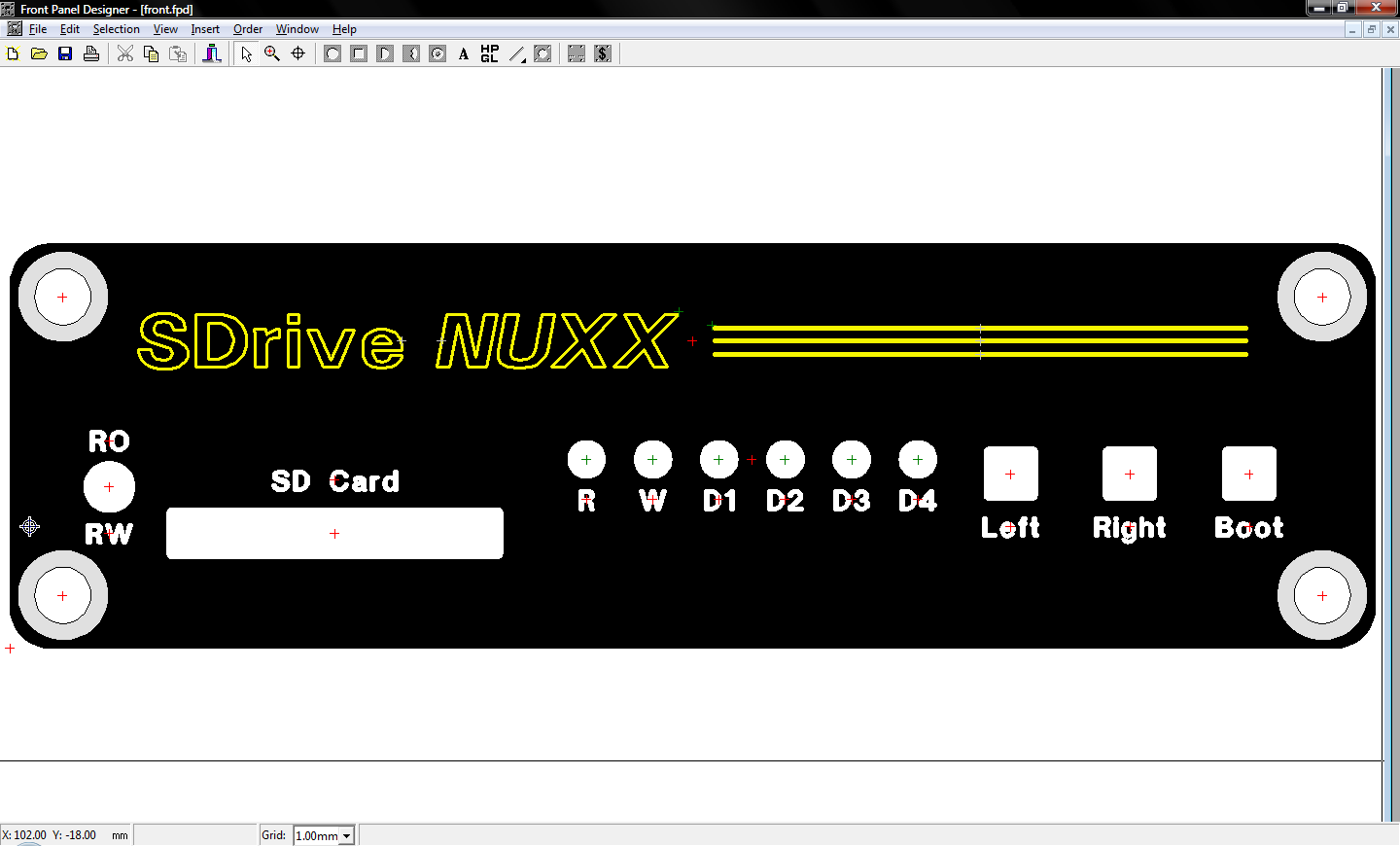Cut the selected object with scissors

[x=125, y=54]
